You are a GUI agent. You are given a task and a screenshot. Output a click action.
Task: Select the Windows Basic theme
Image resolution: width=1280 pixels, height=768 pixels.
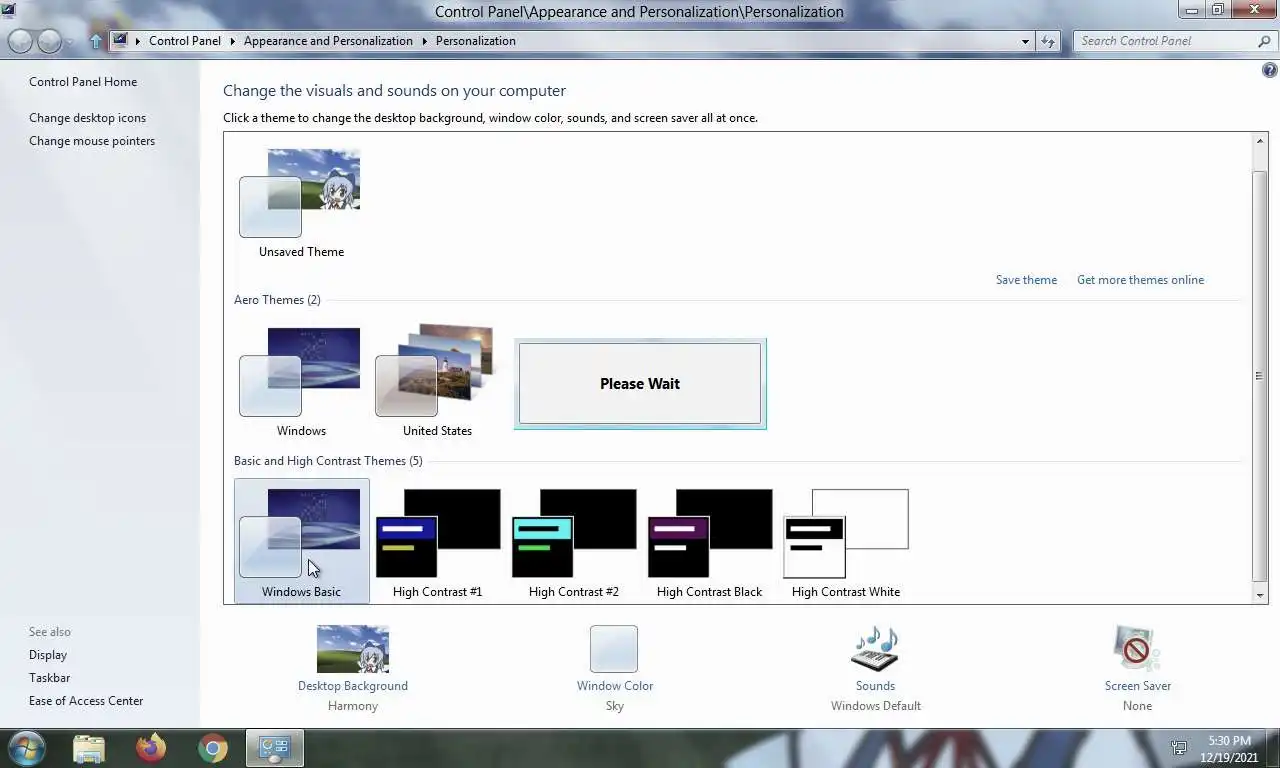tap(301, 540)
